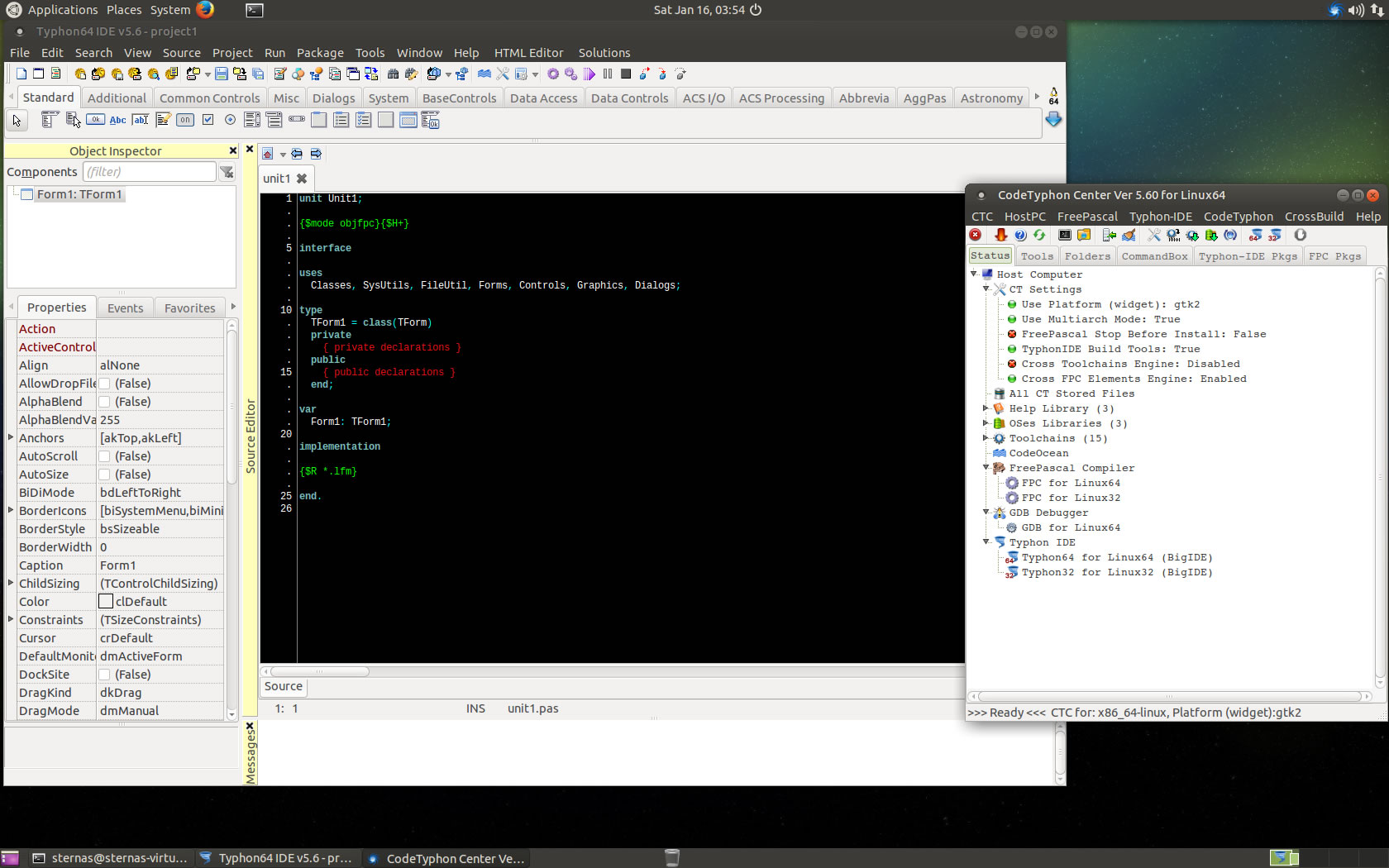Click the selection pointer tool in the palette
The height and width of the screenshot is (868, 1389).
pyautogui.click(x=17, y=121)
